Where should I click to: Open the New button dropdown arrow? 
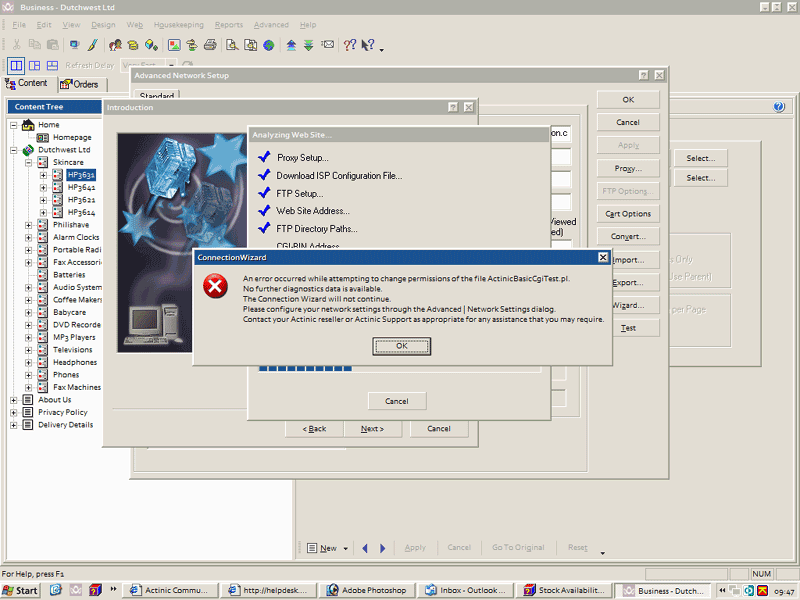346,549
